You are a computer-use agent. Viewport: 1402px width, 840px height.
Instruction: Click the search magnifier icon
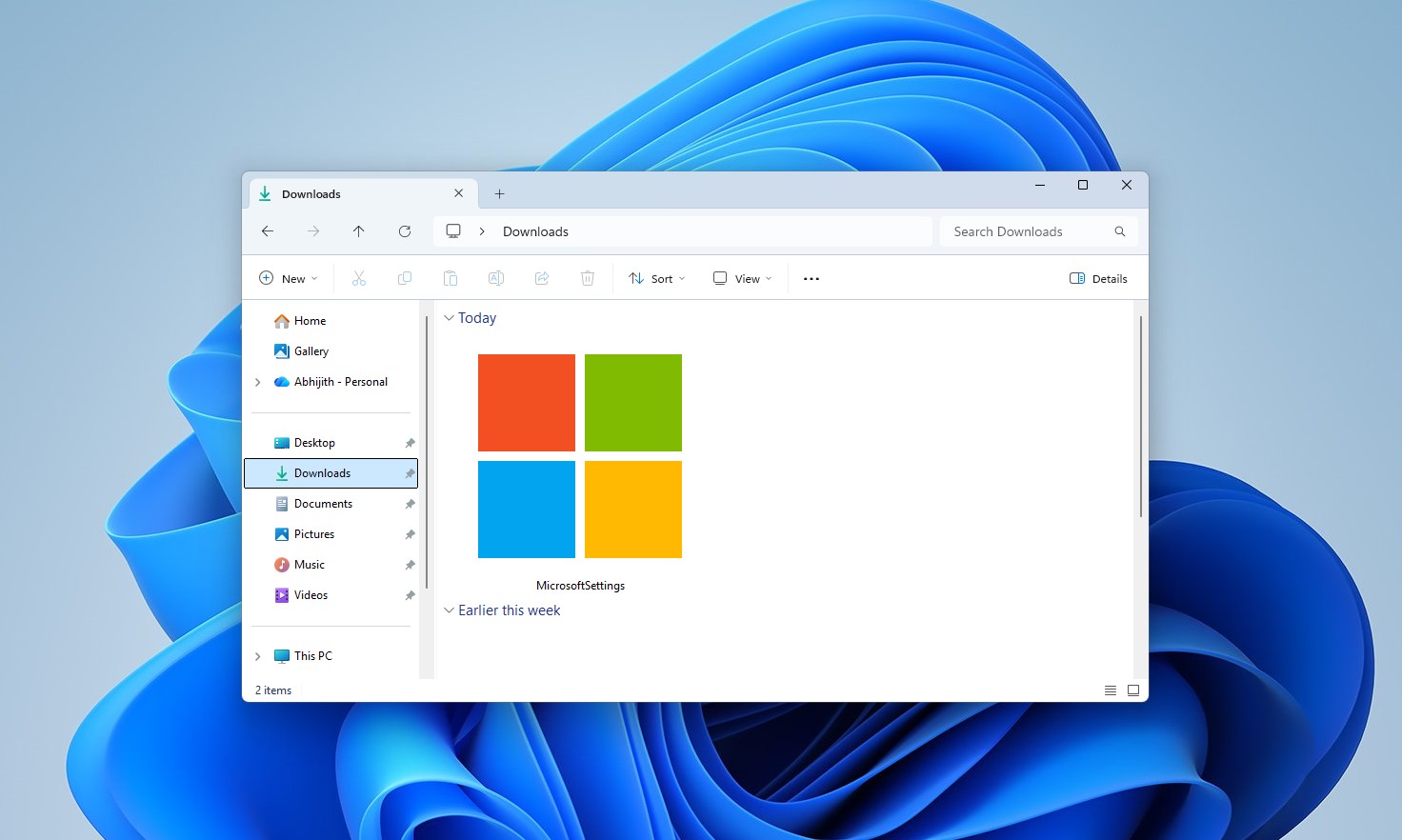pyautogui.click(x=1120, y=231)
